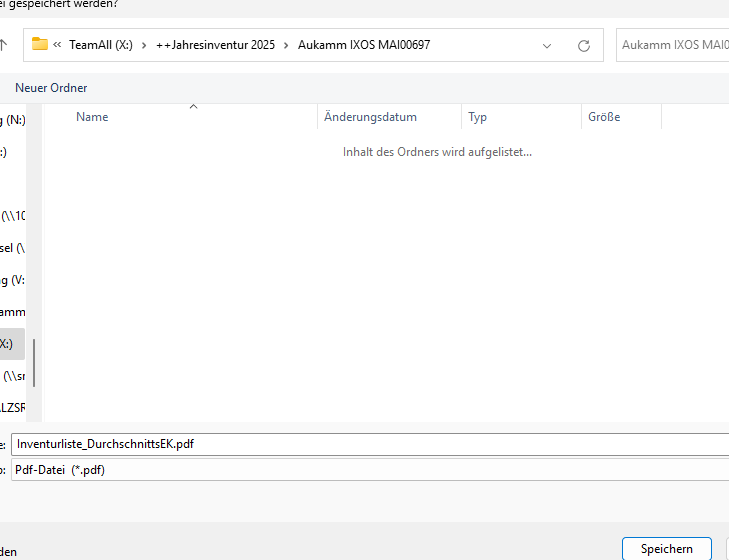Select the Aukamm IXOS MAI00697 breadcrumb segment

364,45
